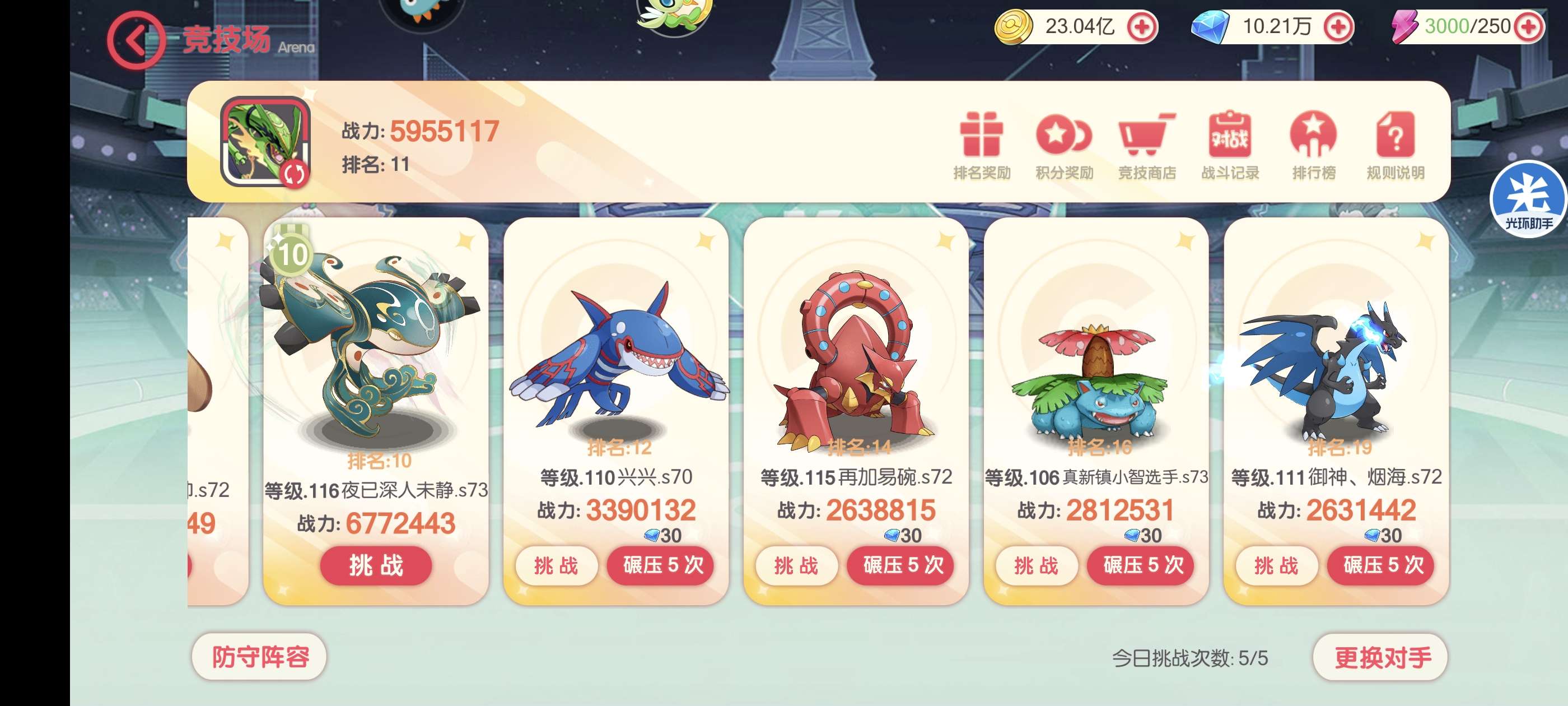
Task: Challenge rank 19 player 御神、烟海
Action: pyautogui.click(x=1276, y=566)
